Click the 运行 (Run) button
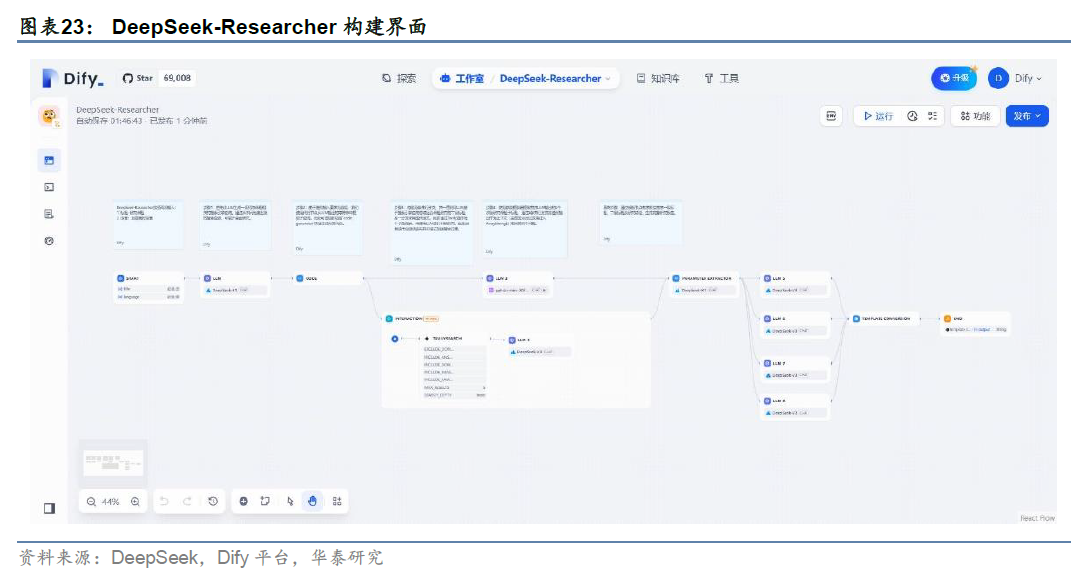The width and height of the screenshot is (1079, 577). pos(879,116)
